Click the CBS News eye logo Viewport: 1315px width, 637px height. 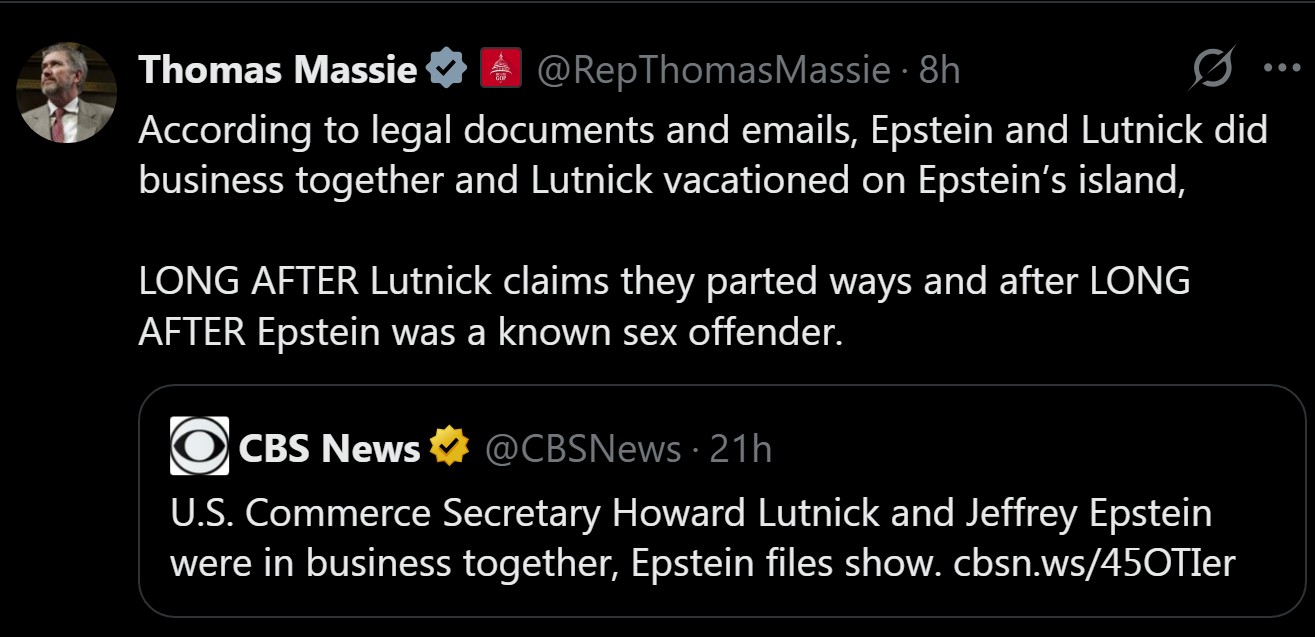(200, 447)
